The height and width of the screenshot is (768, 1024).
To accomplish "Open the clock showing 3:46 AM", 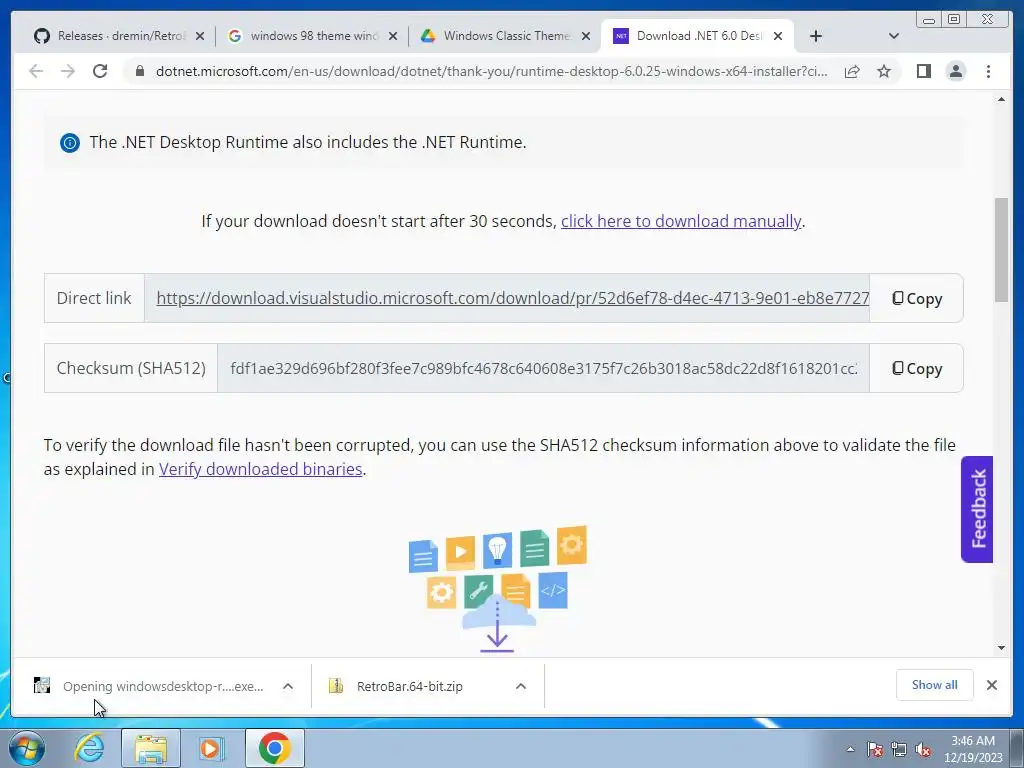I will [973, 749].
